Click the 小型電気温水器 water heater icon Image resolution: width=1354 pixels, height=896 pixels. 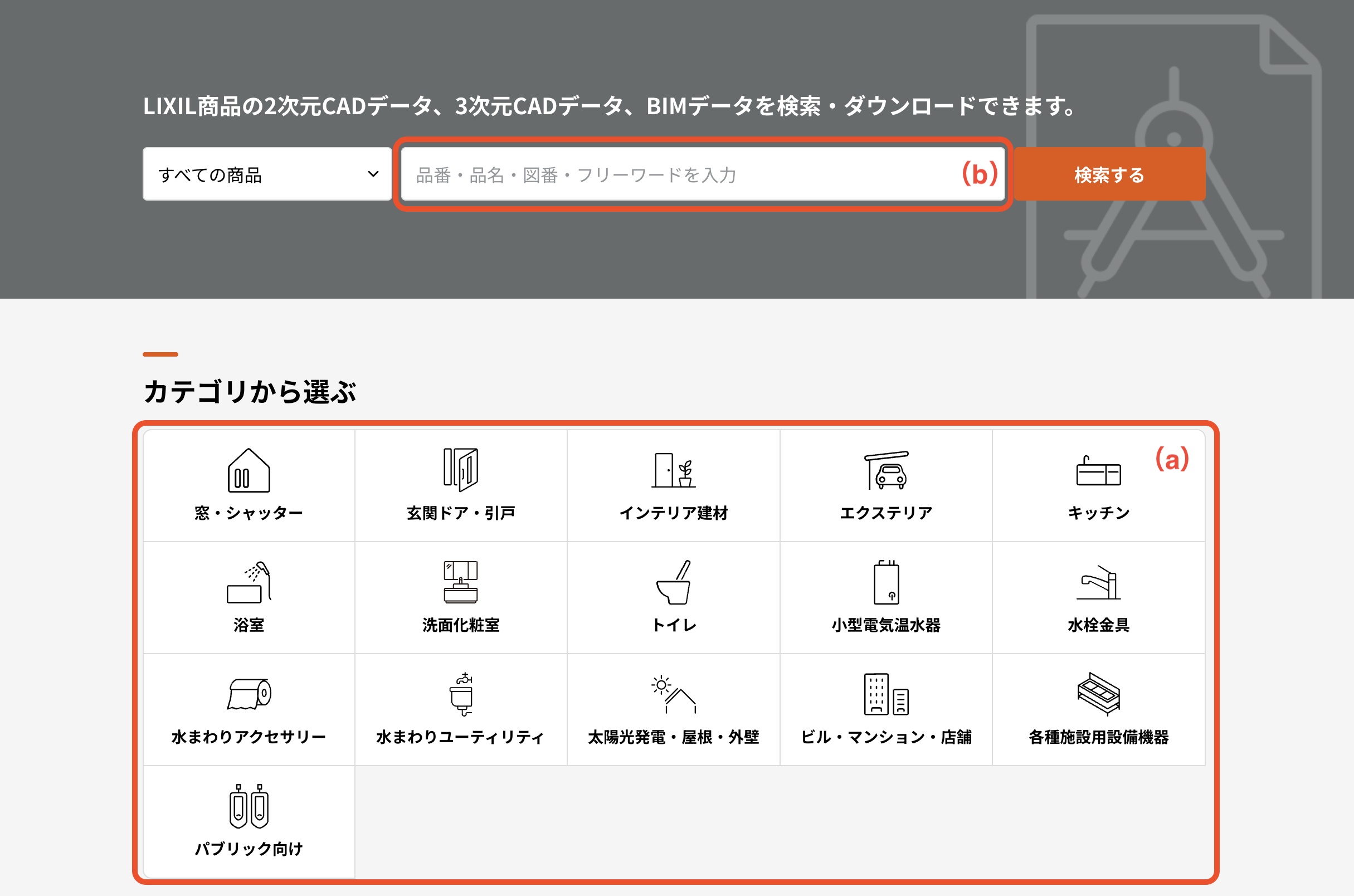(886, 582)
